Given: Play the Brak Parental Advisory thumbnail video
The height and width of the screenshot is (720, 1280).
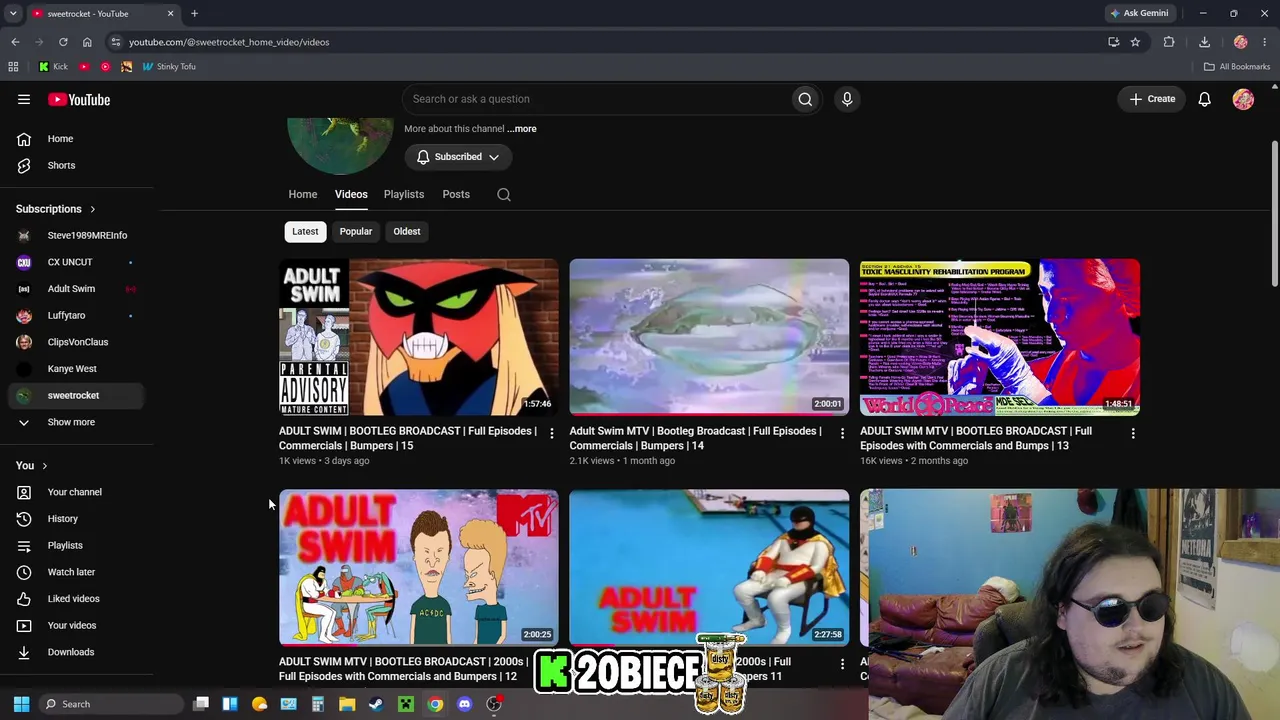Looking at the screenshot, I should (x=419, y=338).
